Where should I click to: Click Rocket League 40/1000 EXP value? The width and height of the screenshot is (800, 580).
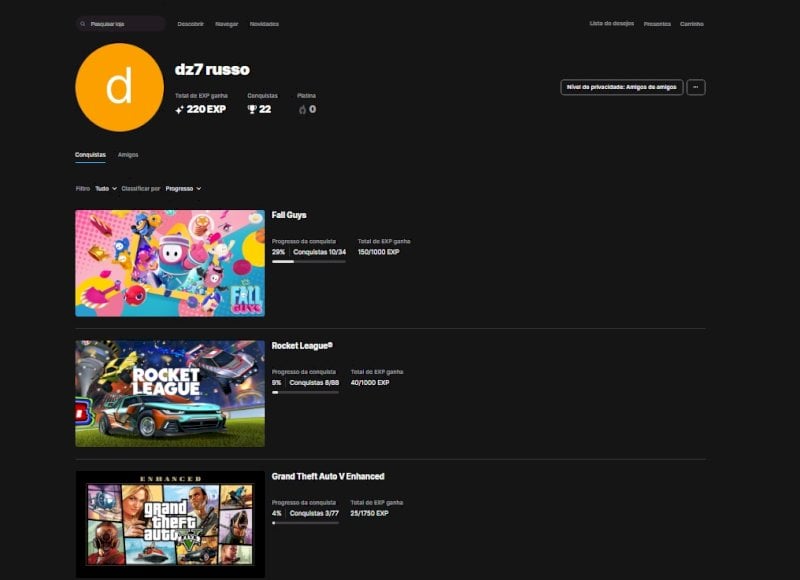370,383
